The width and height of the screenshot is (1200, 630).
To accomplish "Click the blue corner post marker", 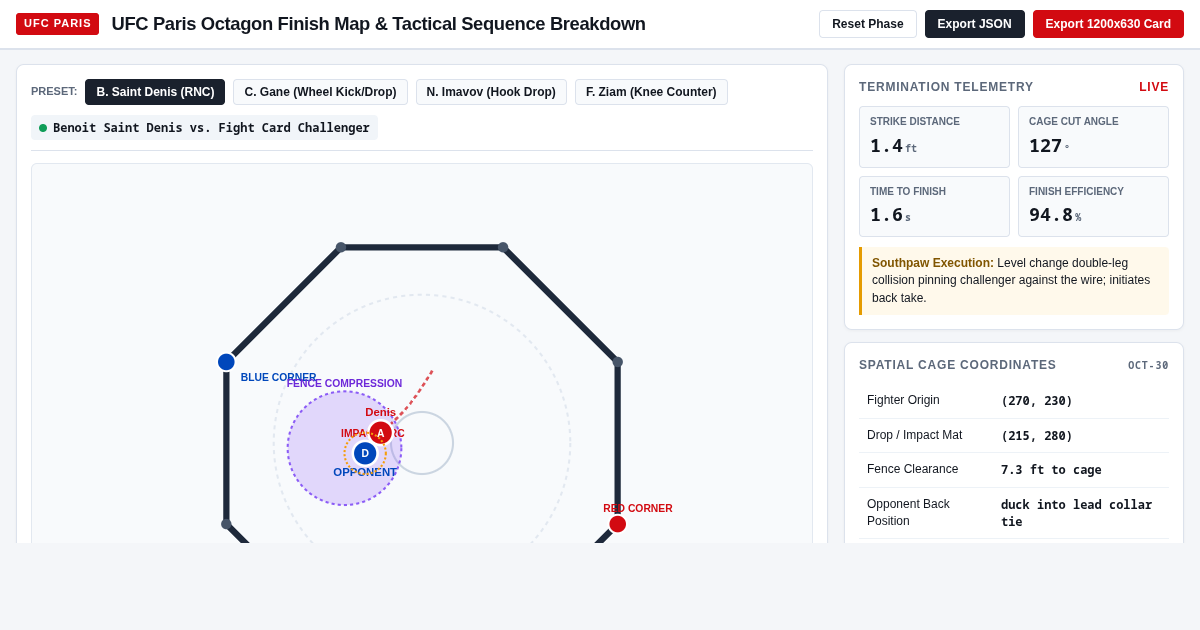I will [x=226, y=362].
